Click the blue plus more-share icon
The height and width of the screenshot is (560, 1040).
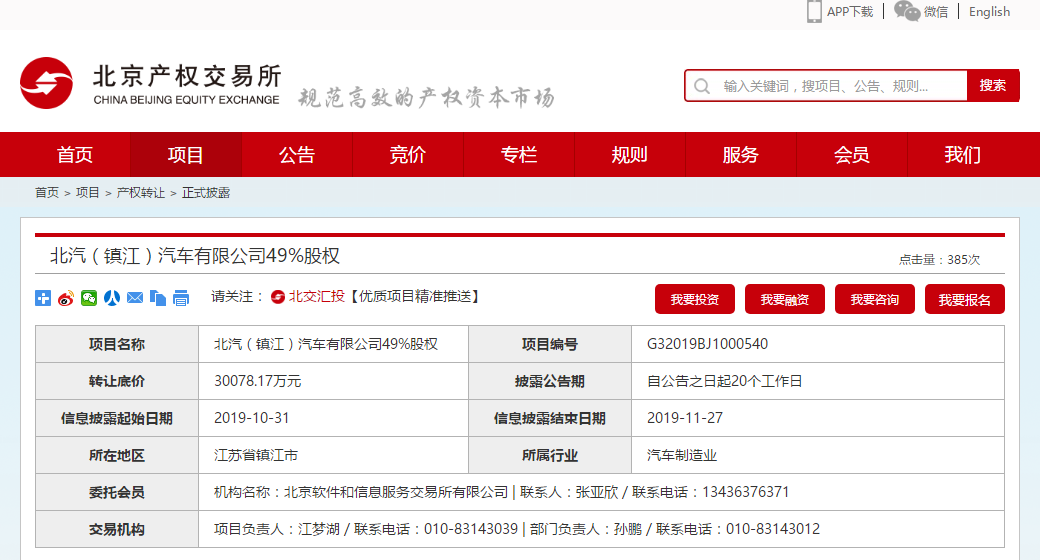pos(43,298)
